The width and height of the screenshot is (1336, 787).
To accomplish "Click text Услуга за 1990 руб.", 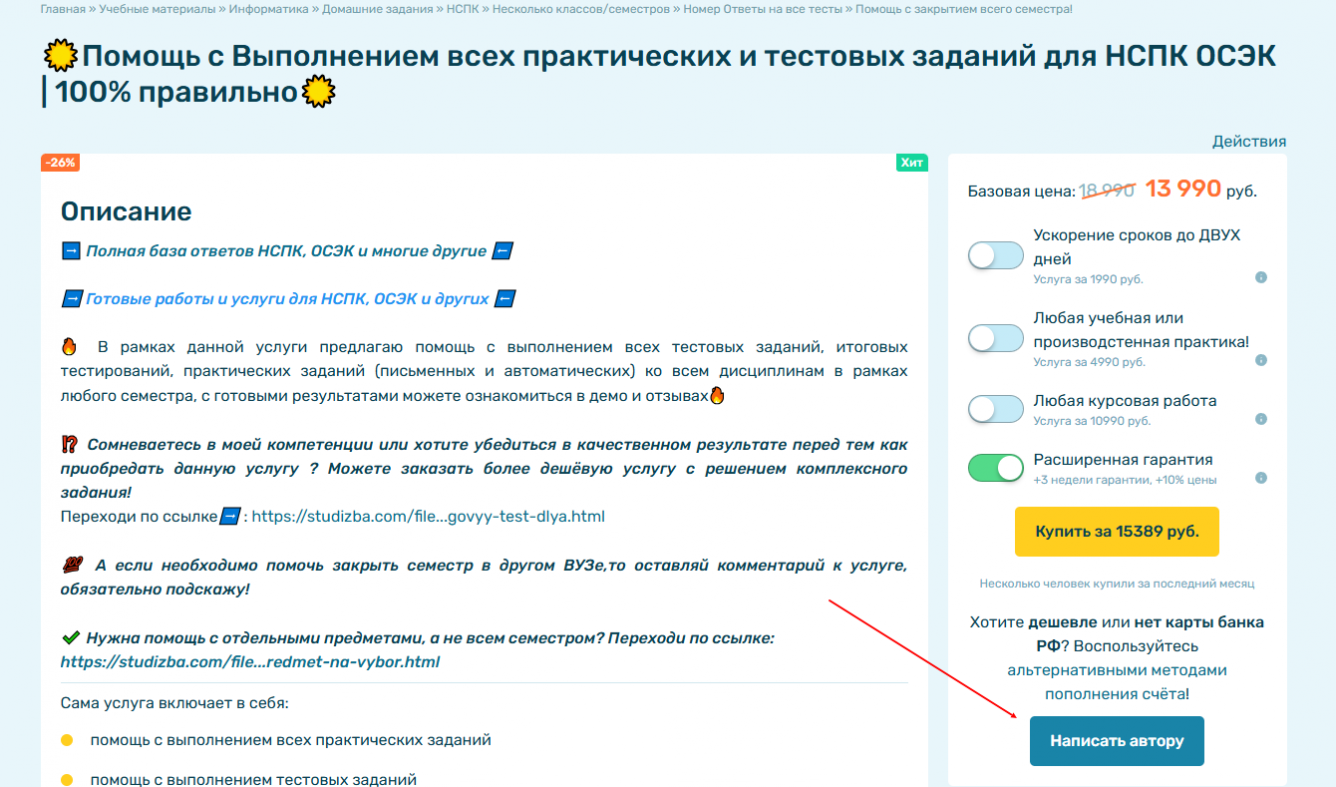I will (x=1088, y=280).
